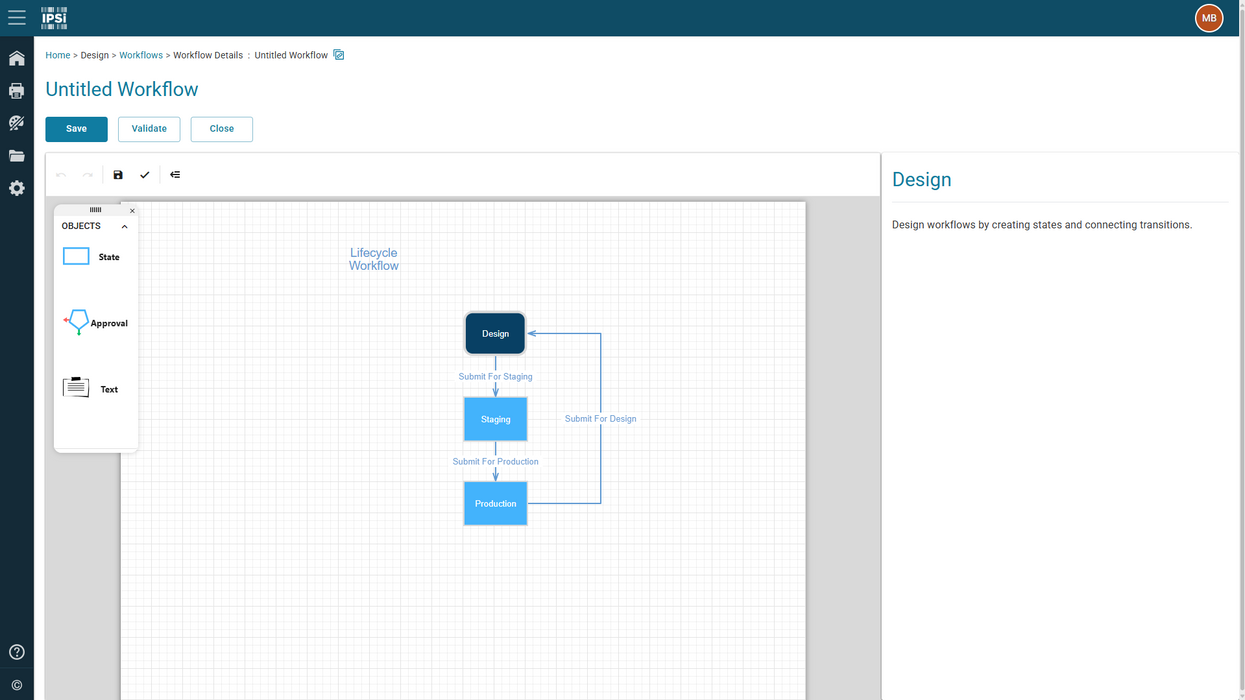The image size is (1245, 700).
Task: Select the State rectangle object icon
Action: click(76, 257)
